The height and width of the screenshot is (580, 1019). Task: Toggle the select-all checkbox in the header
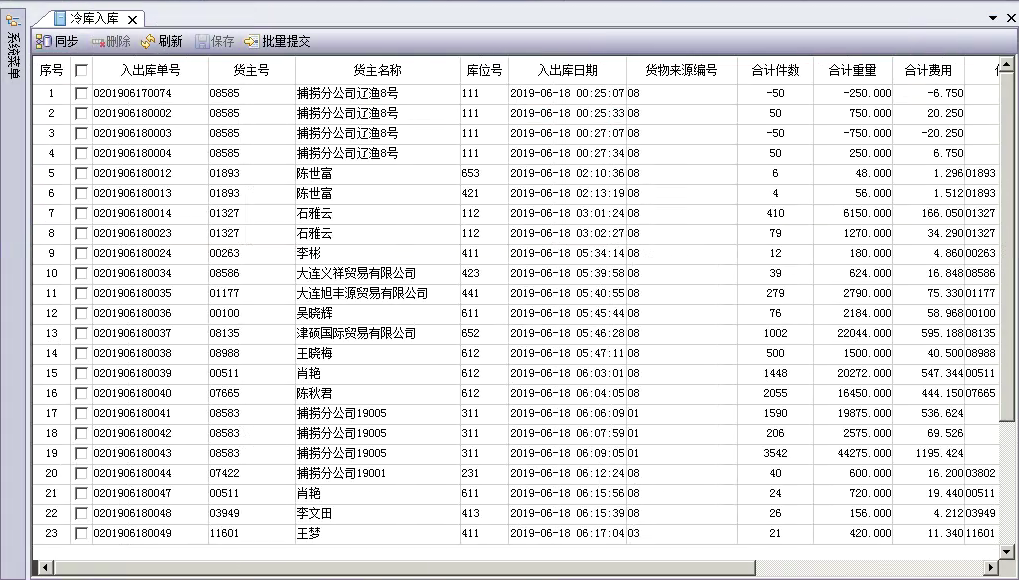coord(81,70)
